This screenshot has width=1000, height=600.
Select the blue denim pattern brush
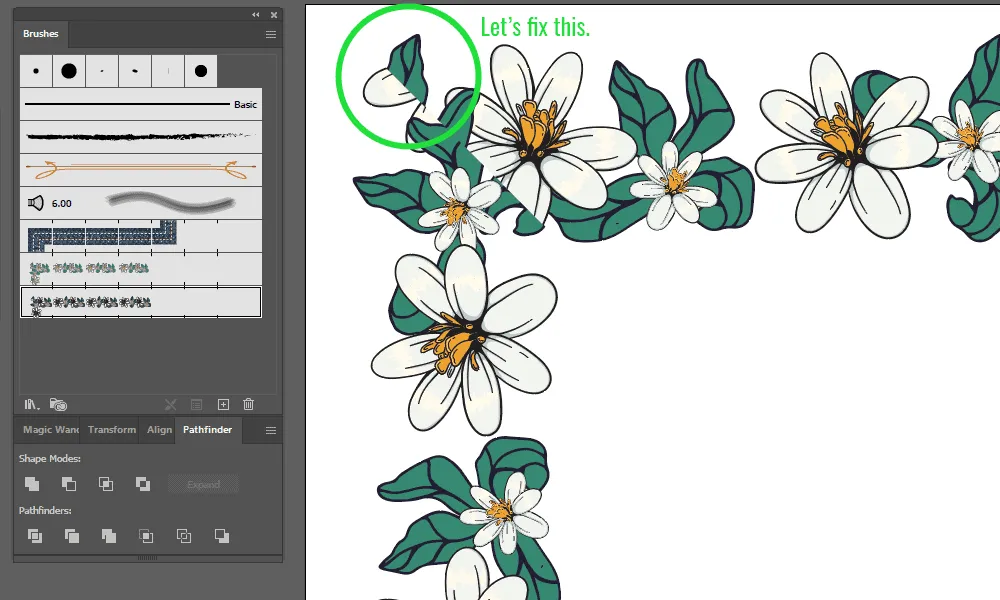coord(141,236)
